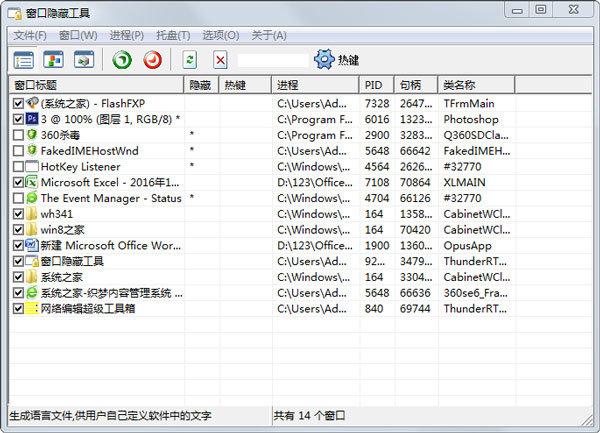Click class name OpusApp
This screenshot has width=600, height=433.
point(467,246)
